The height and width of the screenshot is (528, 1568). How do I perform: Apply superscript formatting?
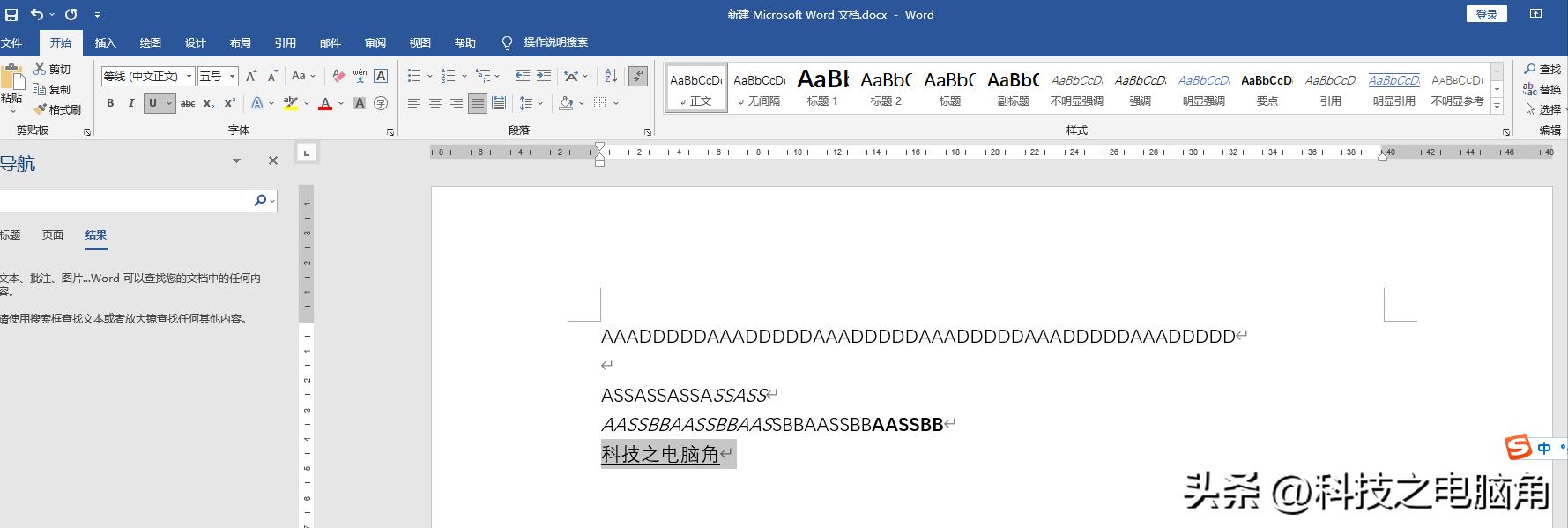coord(229,103)
